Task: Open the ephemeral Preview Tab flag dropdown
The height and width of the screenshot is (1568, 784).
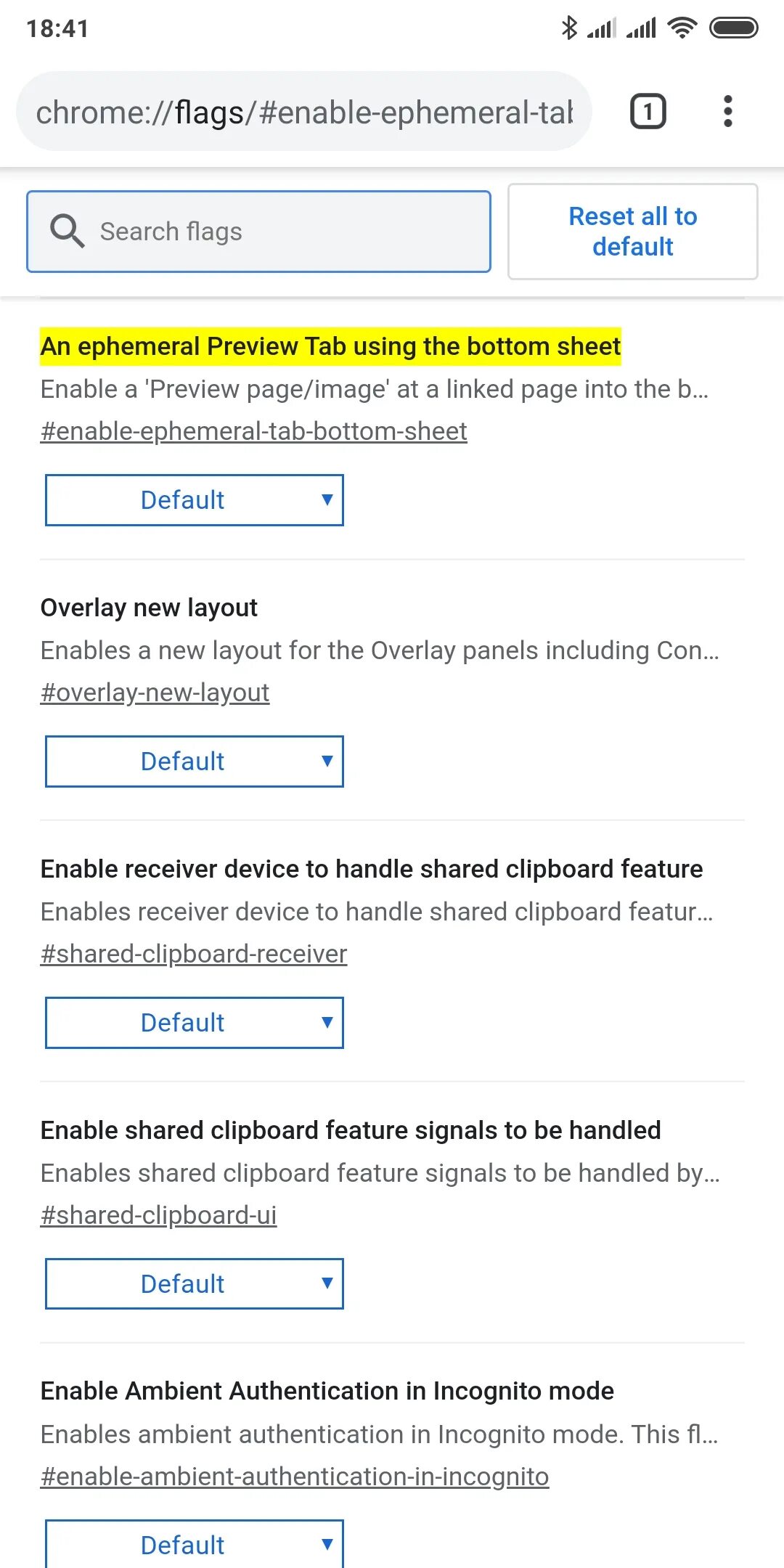Action: 194,500
